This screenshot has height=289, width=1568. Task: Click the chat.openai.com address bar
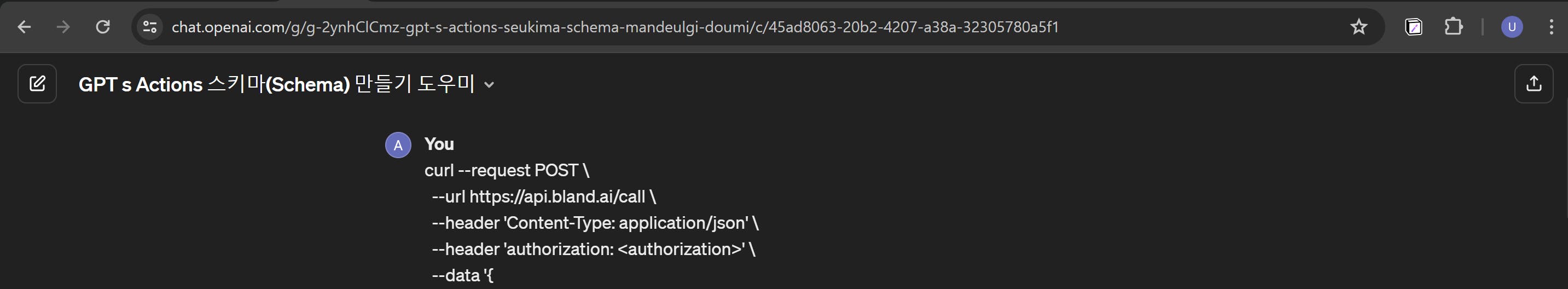point(615,27)
